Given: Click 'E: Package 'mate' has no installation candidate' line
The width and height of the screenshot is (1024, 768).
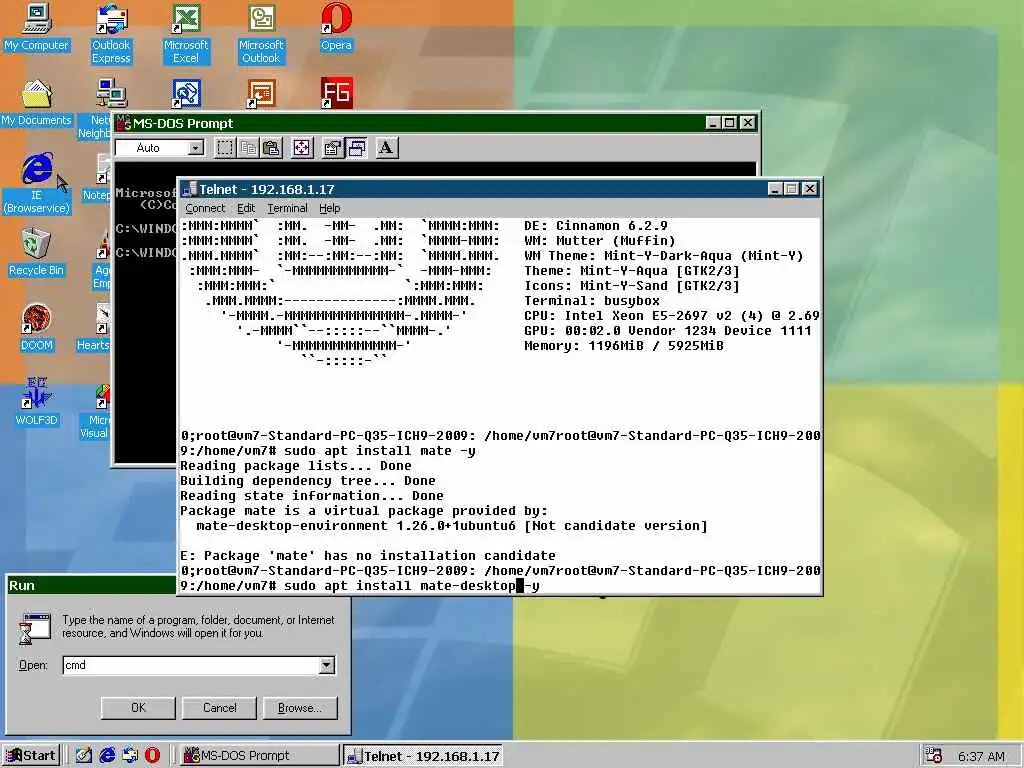Looking at the screenshot, I should coord(368,556).
